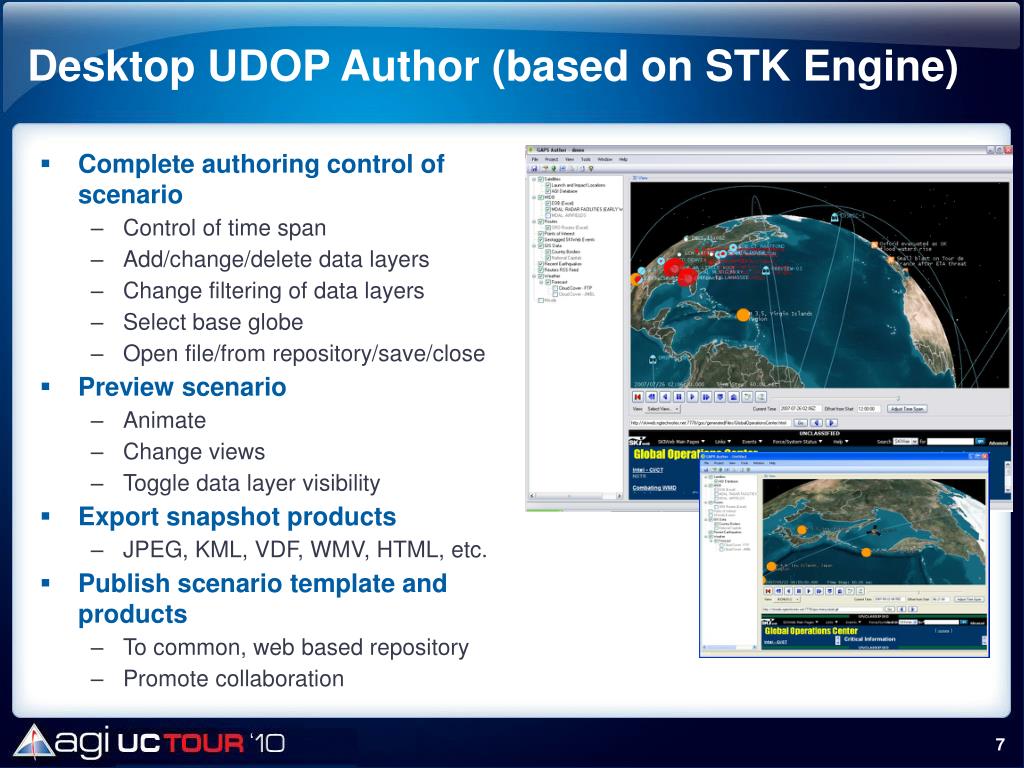Click the tree panel horizontal scrollbar in demo window
Image resolution: width=1024 pixels, height=768 pixels.
[x=575, y=496]
